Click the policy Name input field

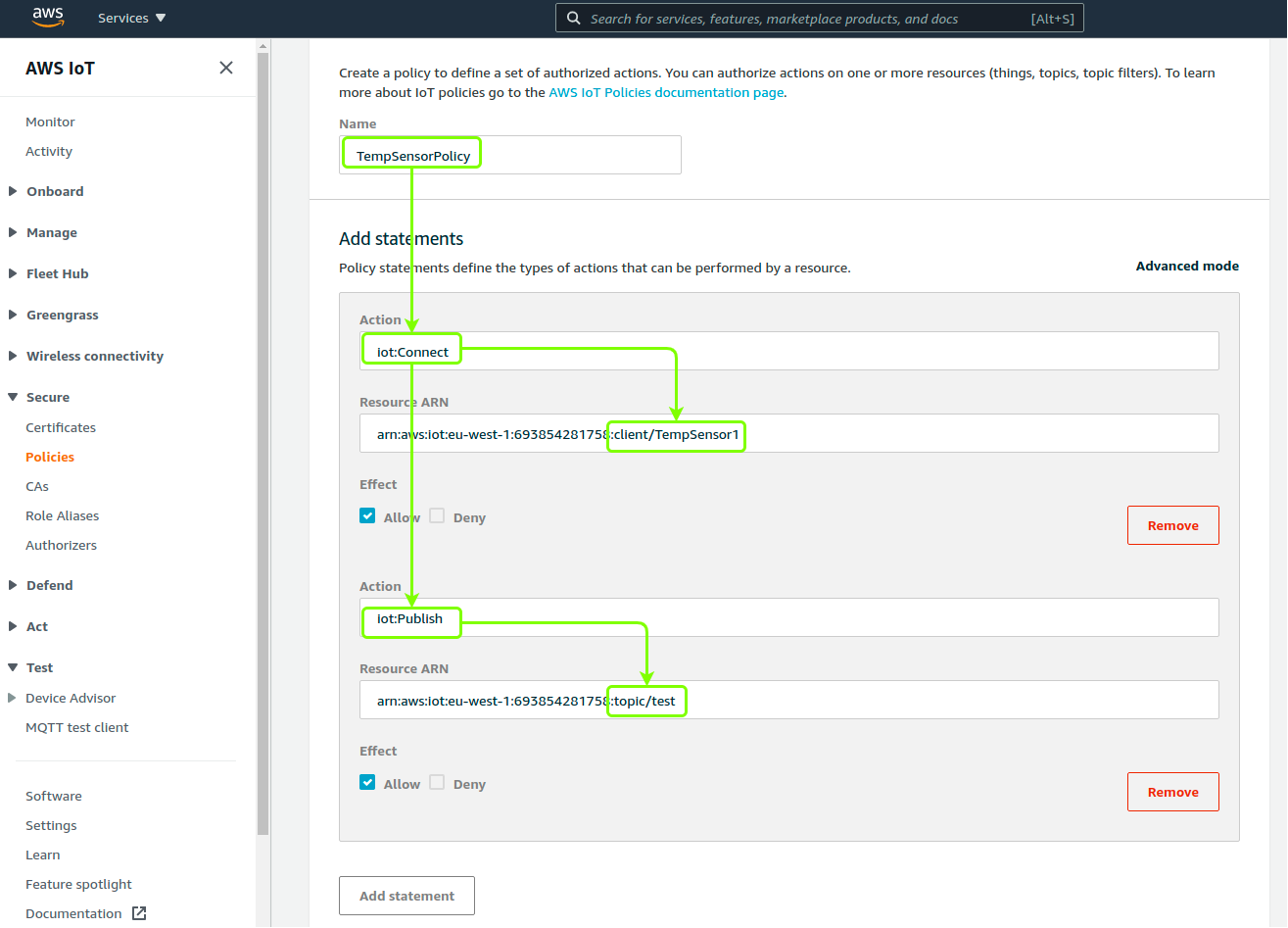tap(510, 155)
